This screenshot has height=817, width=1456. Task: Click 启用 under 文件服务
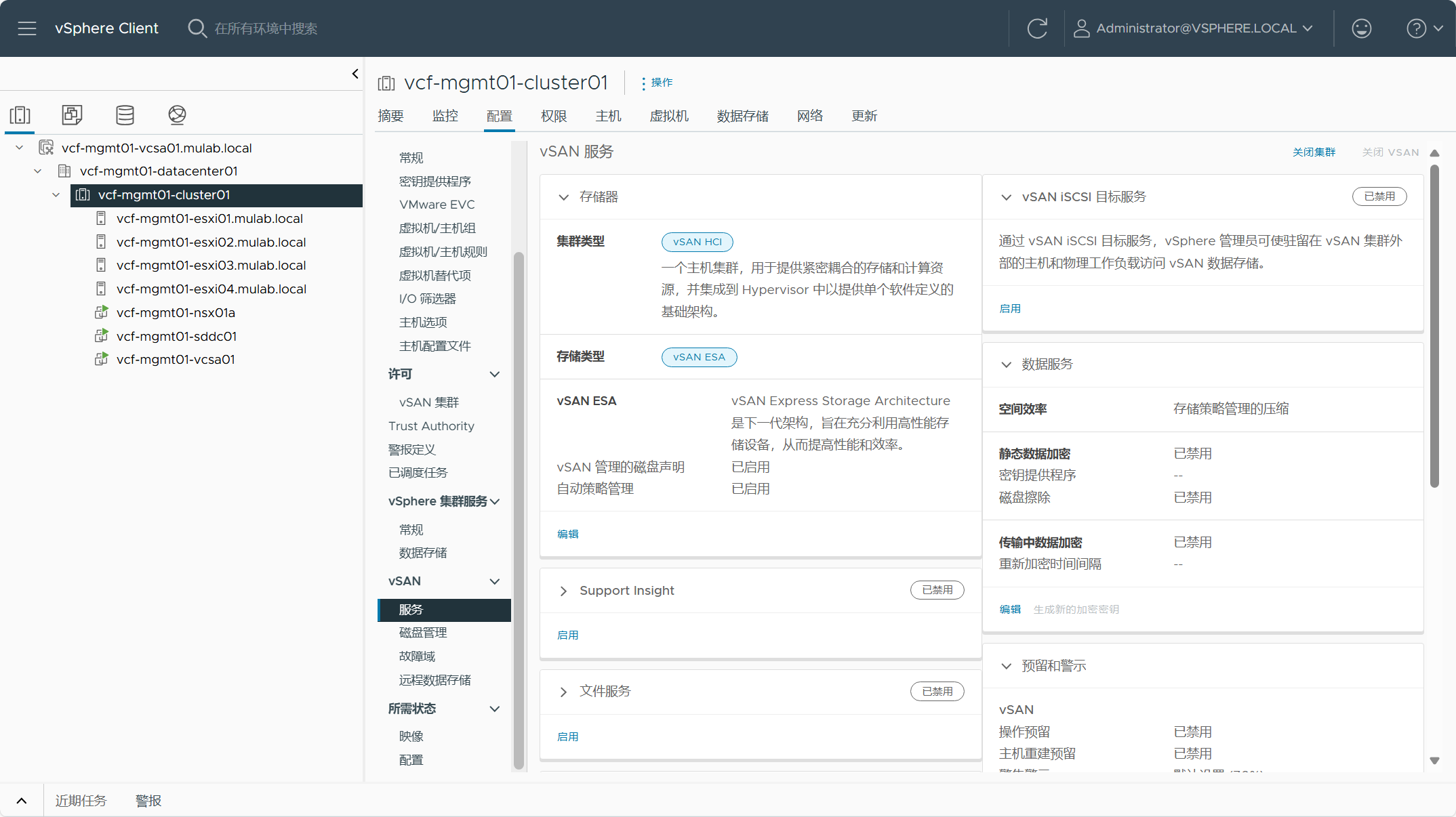click(568, 736)
